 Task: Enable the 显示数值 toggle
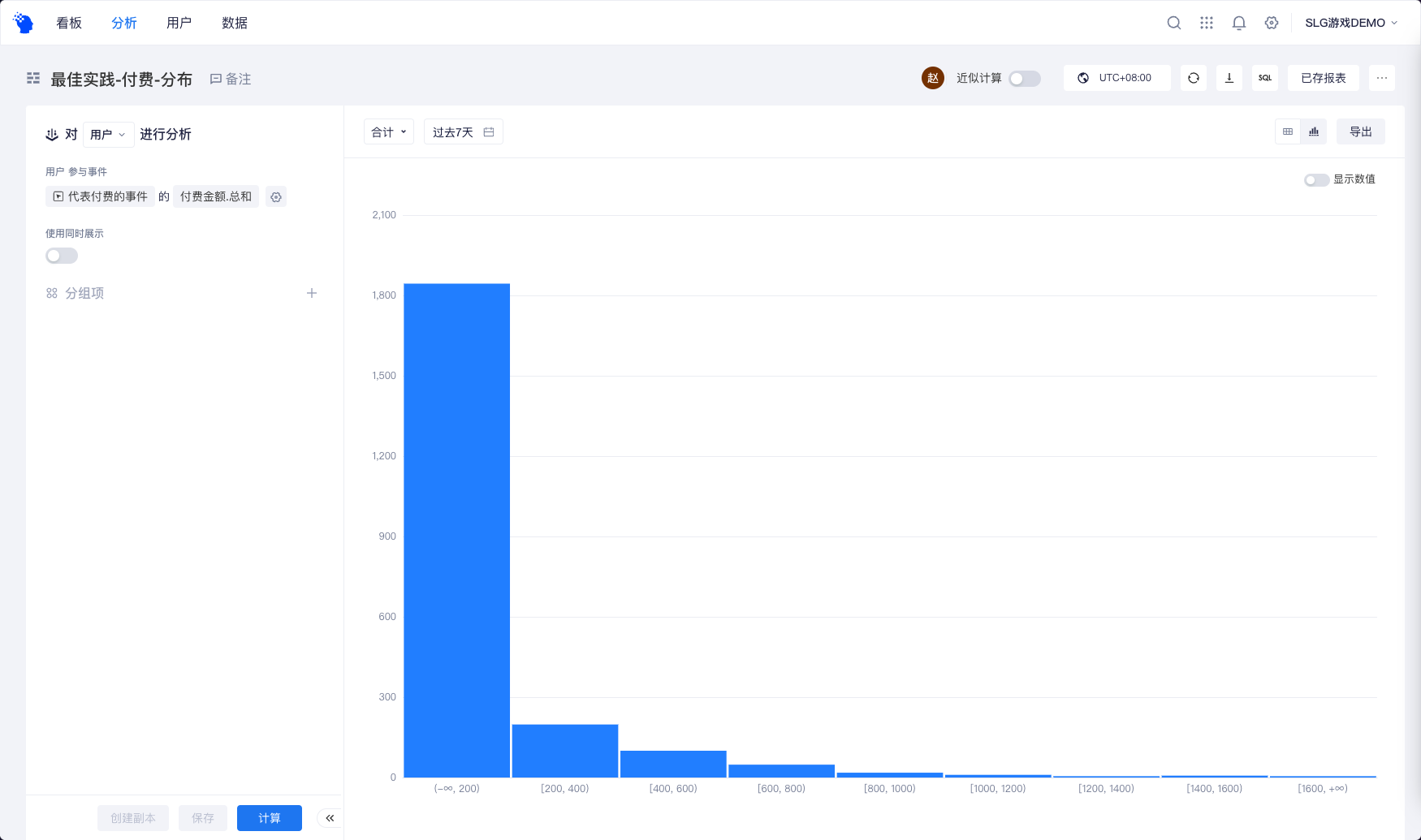click(1316, 179)
